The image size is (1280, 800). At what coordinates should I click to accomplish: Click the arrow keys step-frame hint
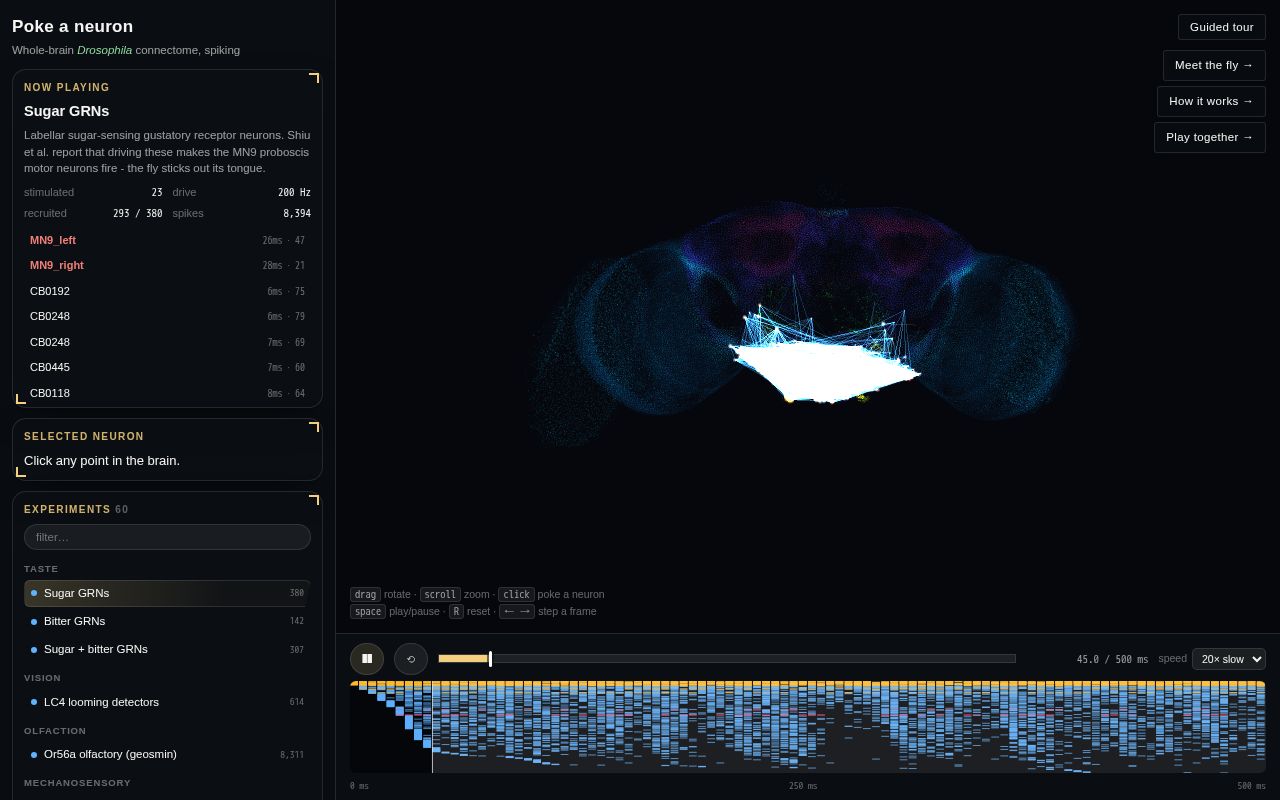coord(517,611)
